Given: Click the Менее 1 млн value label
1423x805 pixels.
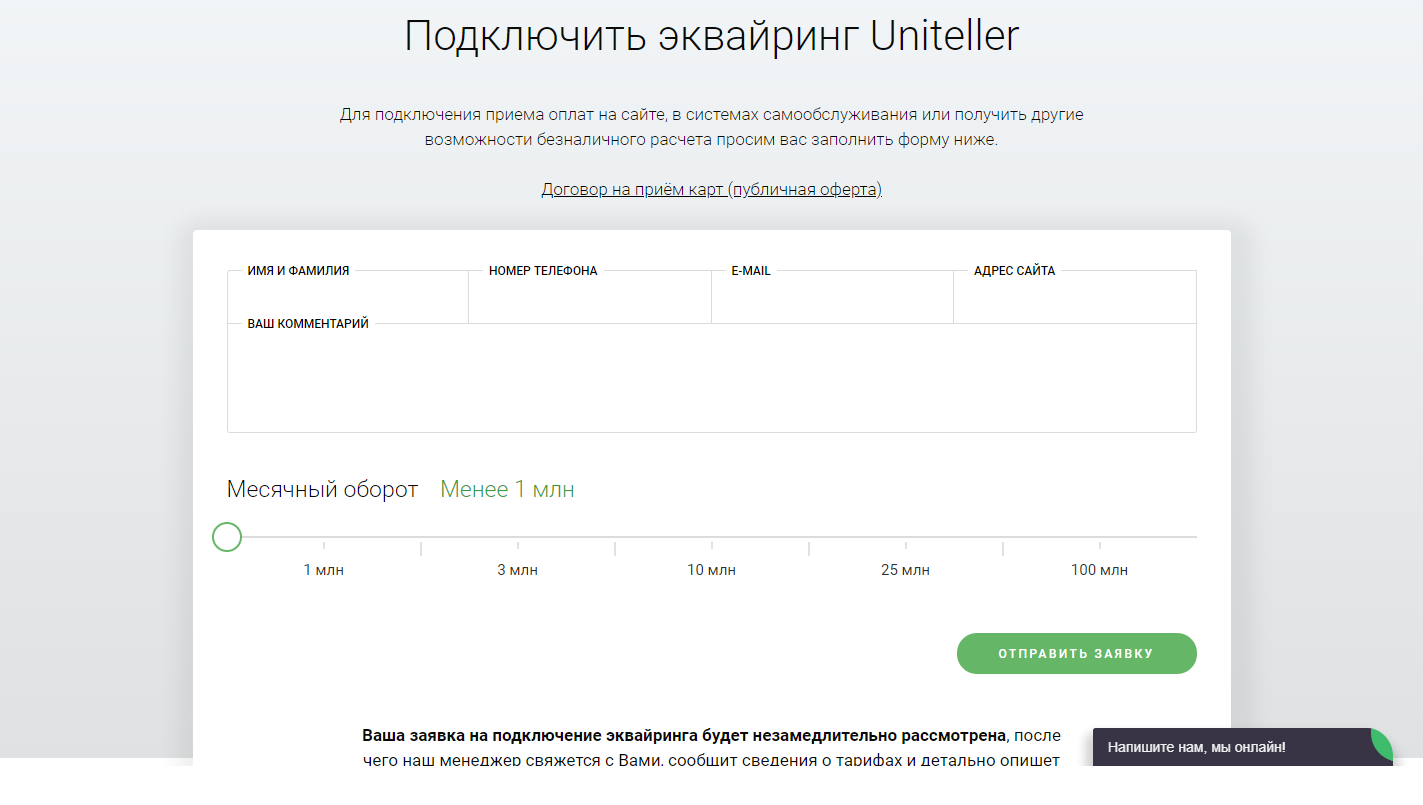Looking at the screenshot, I should pos(506,489).
